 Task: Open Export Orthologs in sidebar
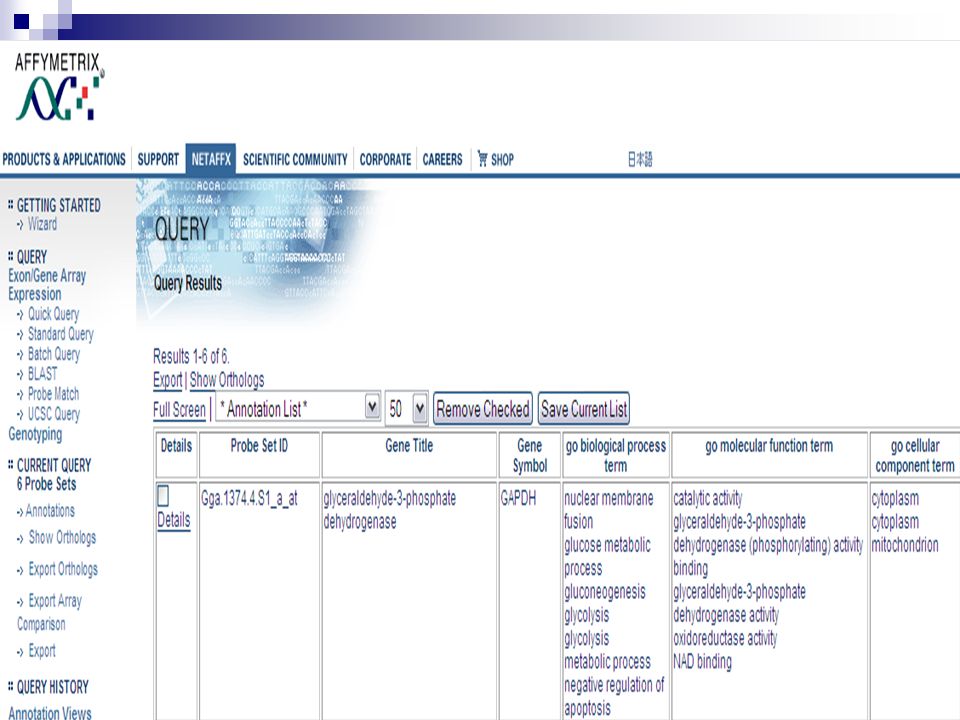63,569
